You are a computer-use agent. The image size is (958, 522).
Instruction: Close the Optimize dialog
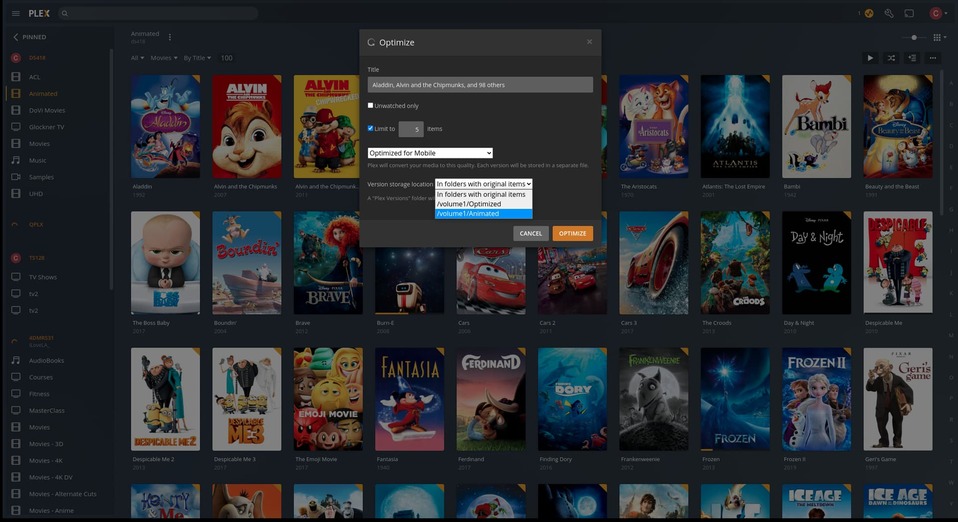click(590, 42)
